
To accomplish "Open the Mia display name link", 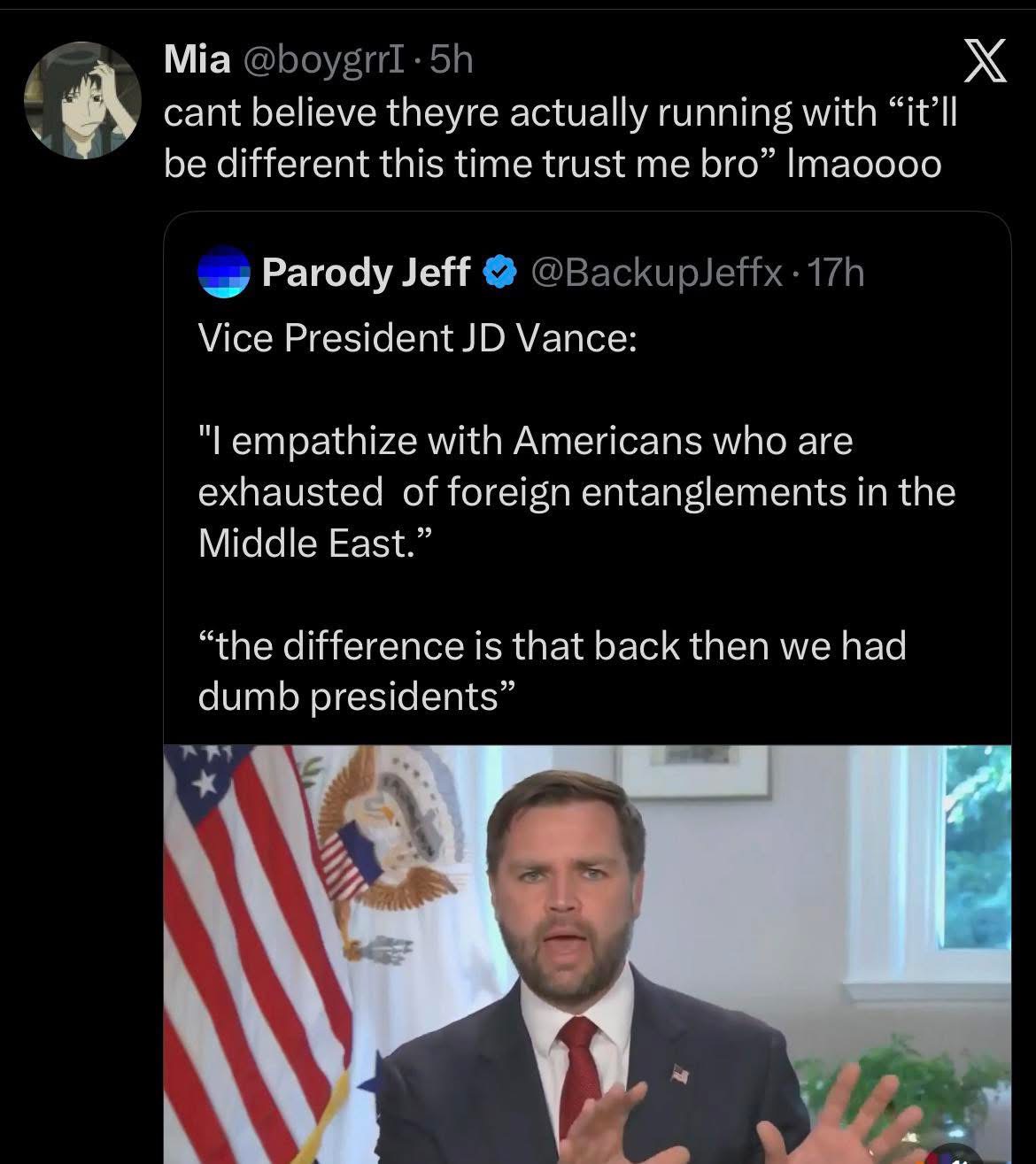I will [x=197, y=60].
